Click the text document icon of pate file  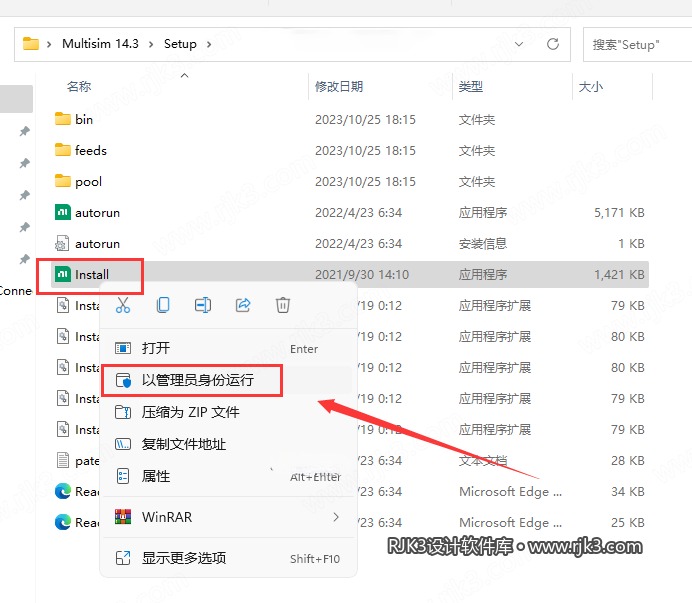click(63, 460)
